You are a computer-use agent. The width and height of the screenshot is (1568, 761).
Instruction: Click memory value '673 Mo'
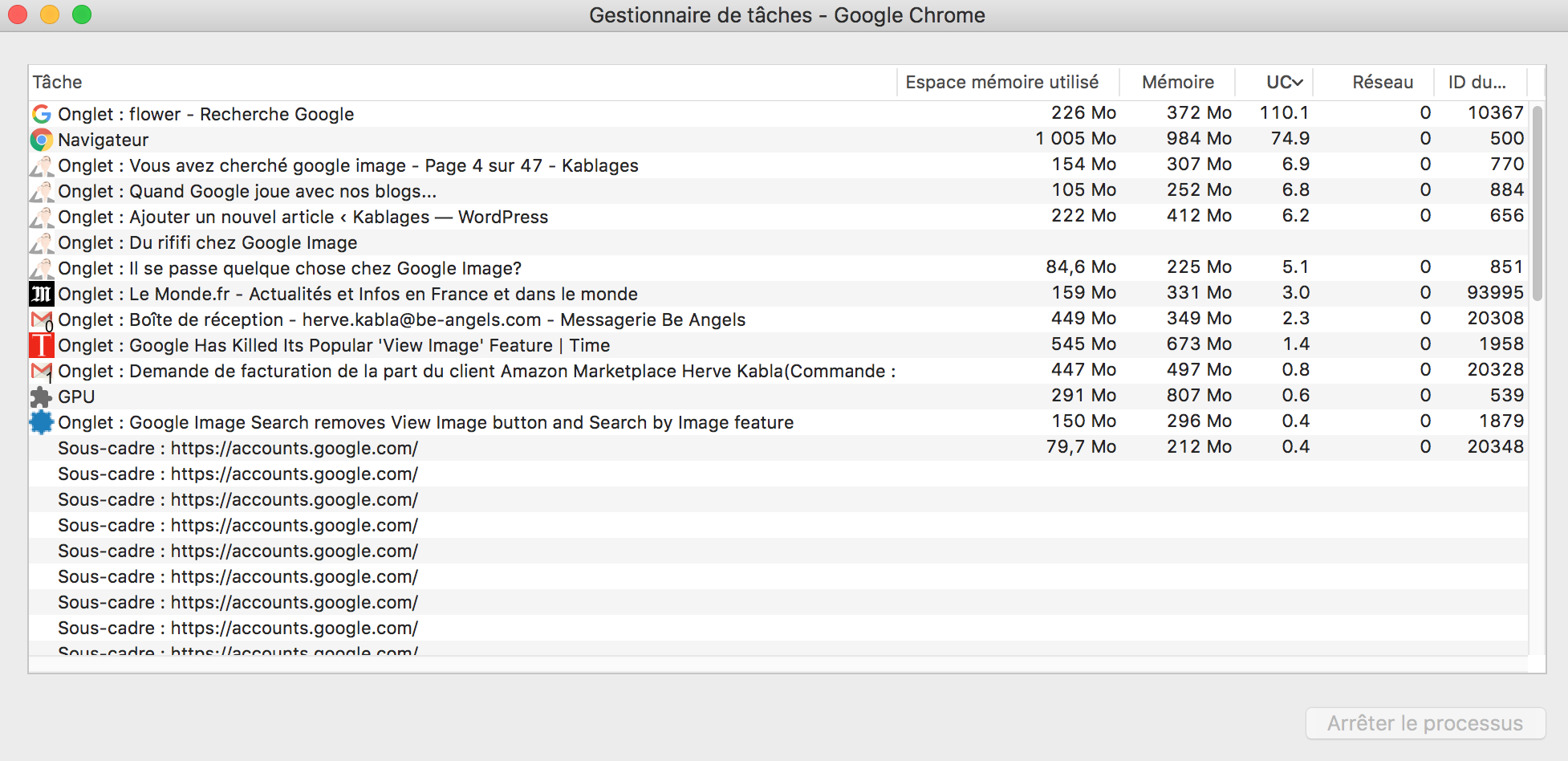[1199, 344]
